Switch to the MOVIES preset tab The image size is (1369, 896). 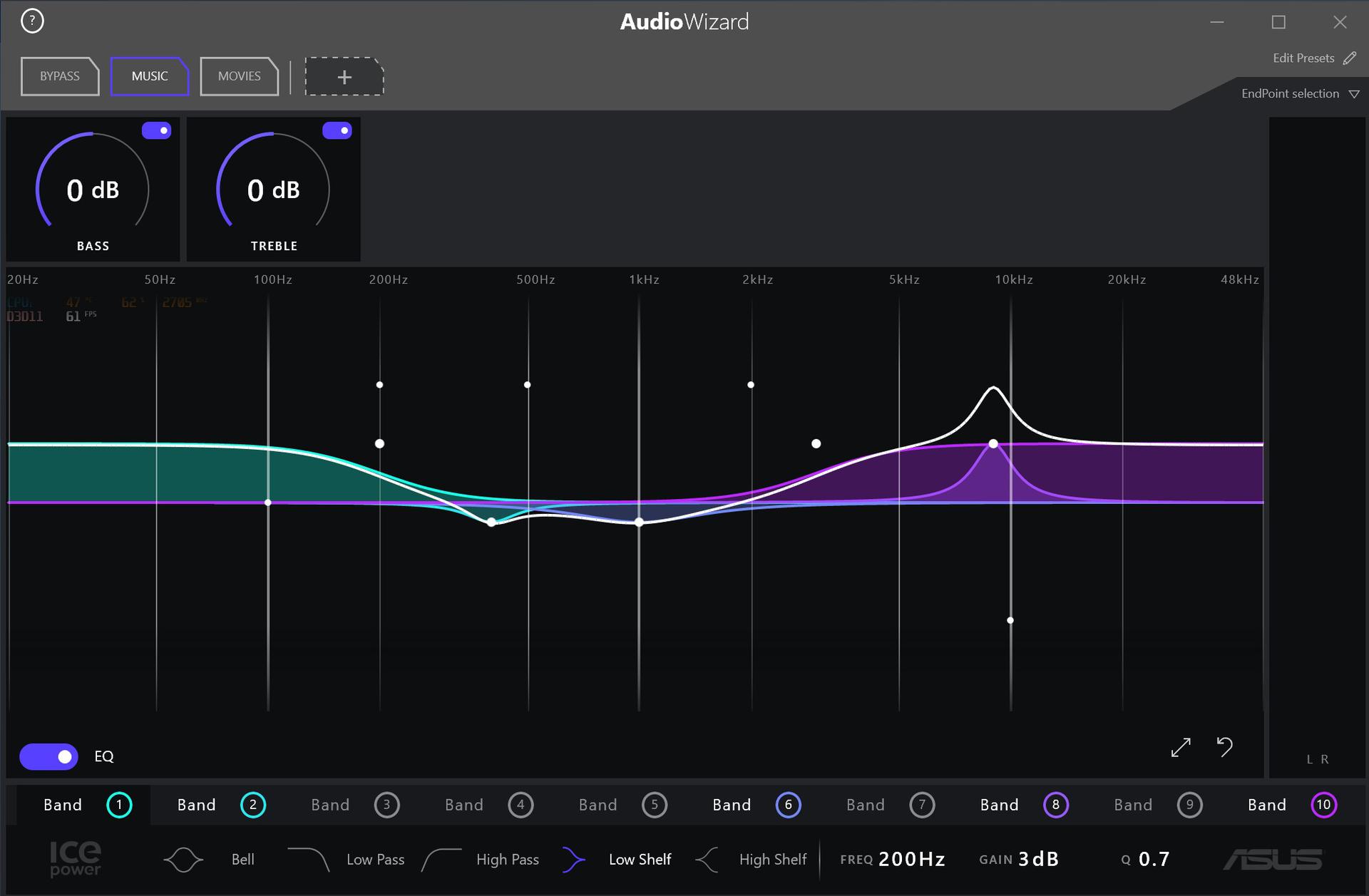click(238, 76)
